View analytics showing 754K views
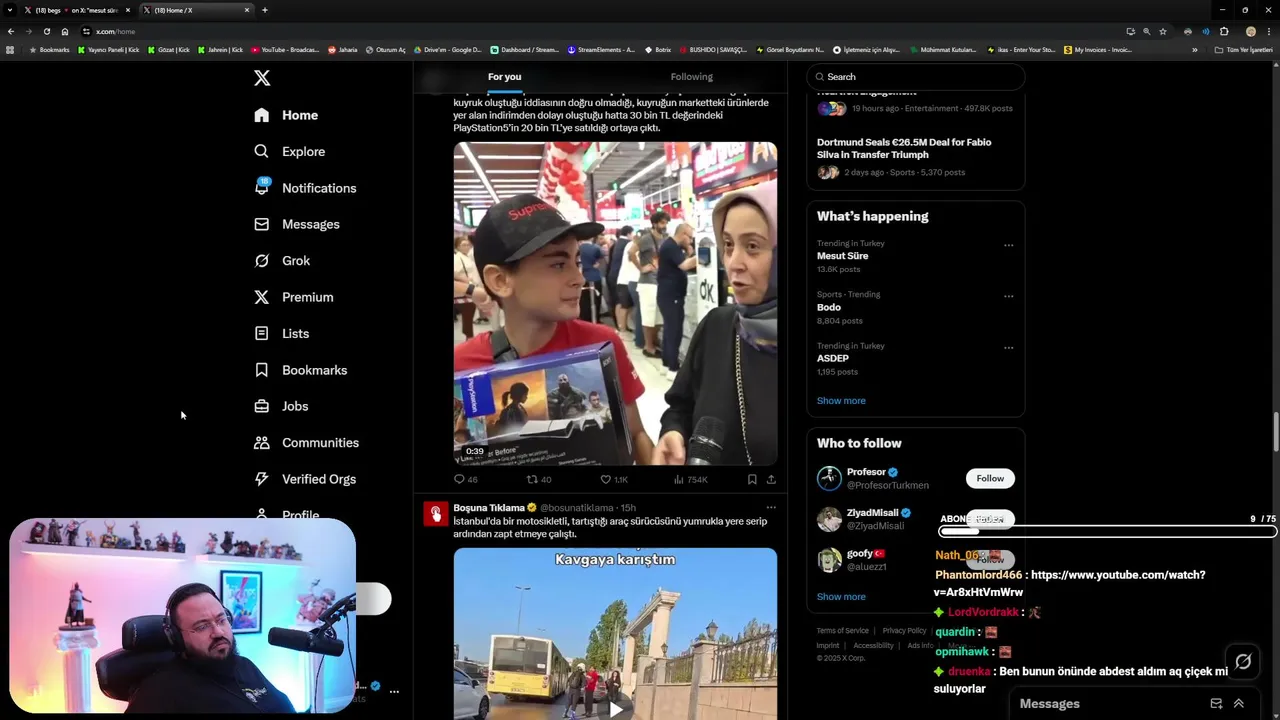 690,480
